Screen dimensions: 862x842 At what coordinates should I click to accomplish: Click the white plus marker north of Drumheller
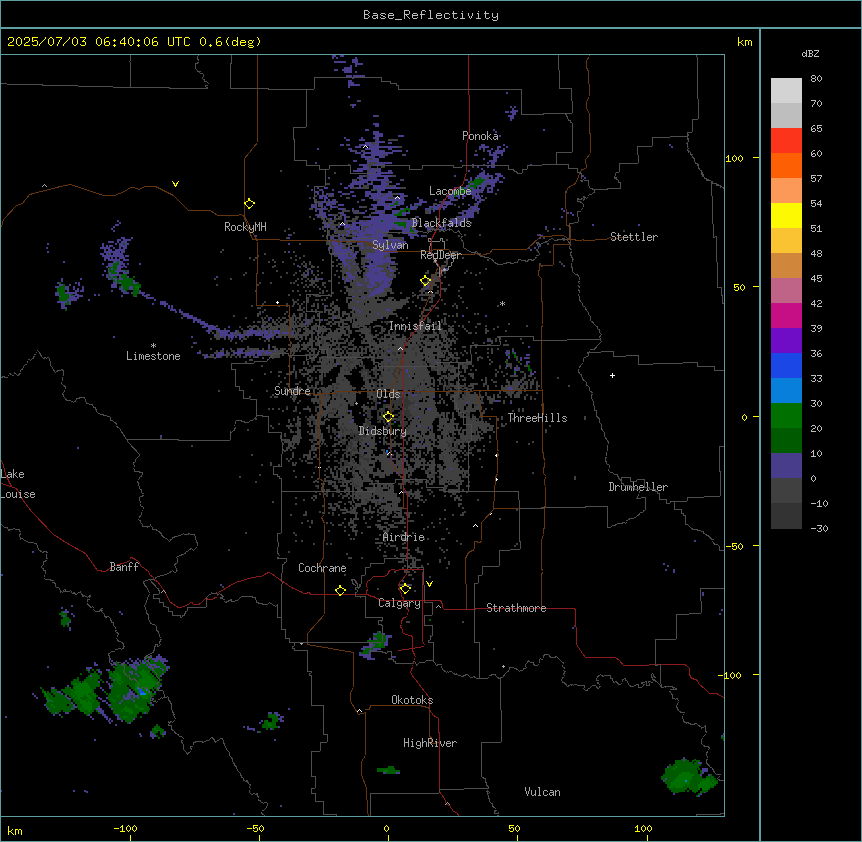[612, 375]
